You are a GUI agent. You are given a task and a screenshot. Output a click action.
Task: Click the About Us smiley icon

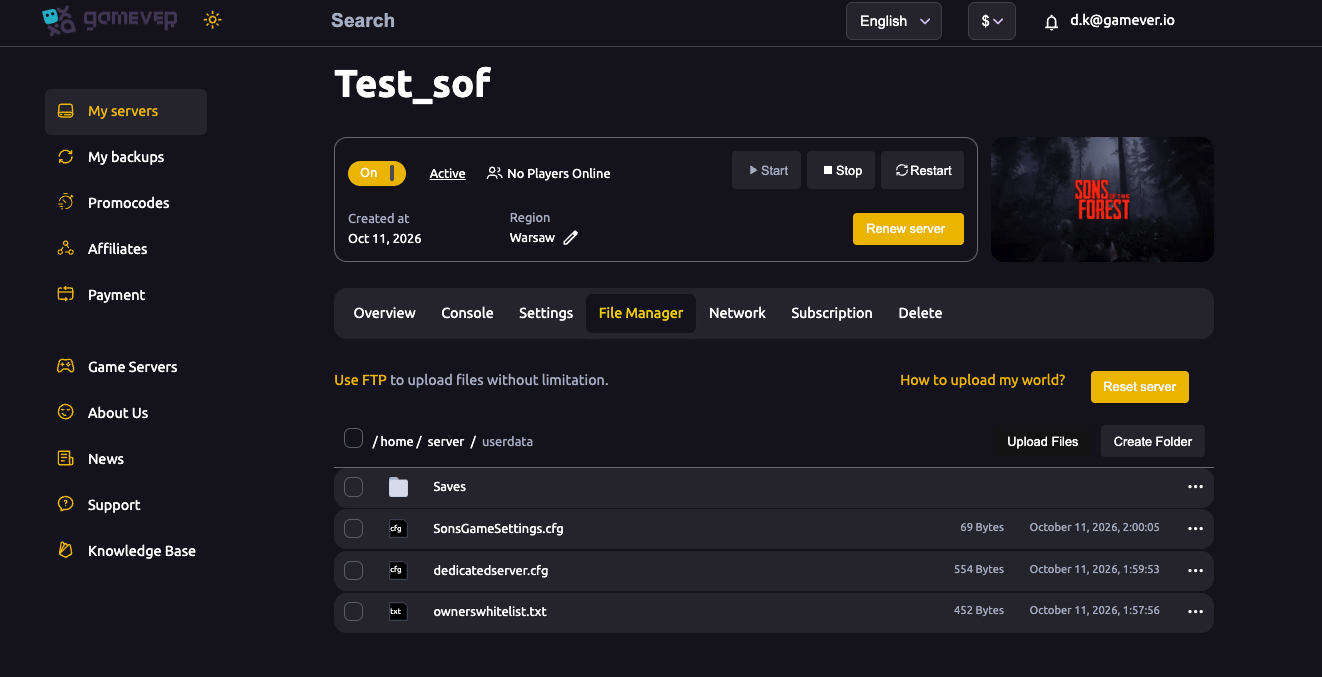click(x=66, y=413)
